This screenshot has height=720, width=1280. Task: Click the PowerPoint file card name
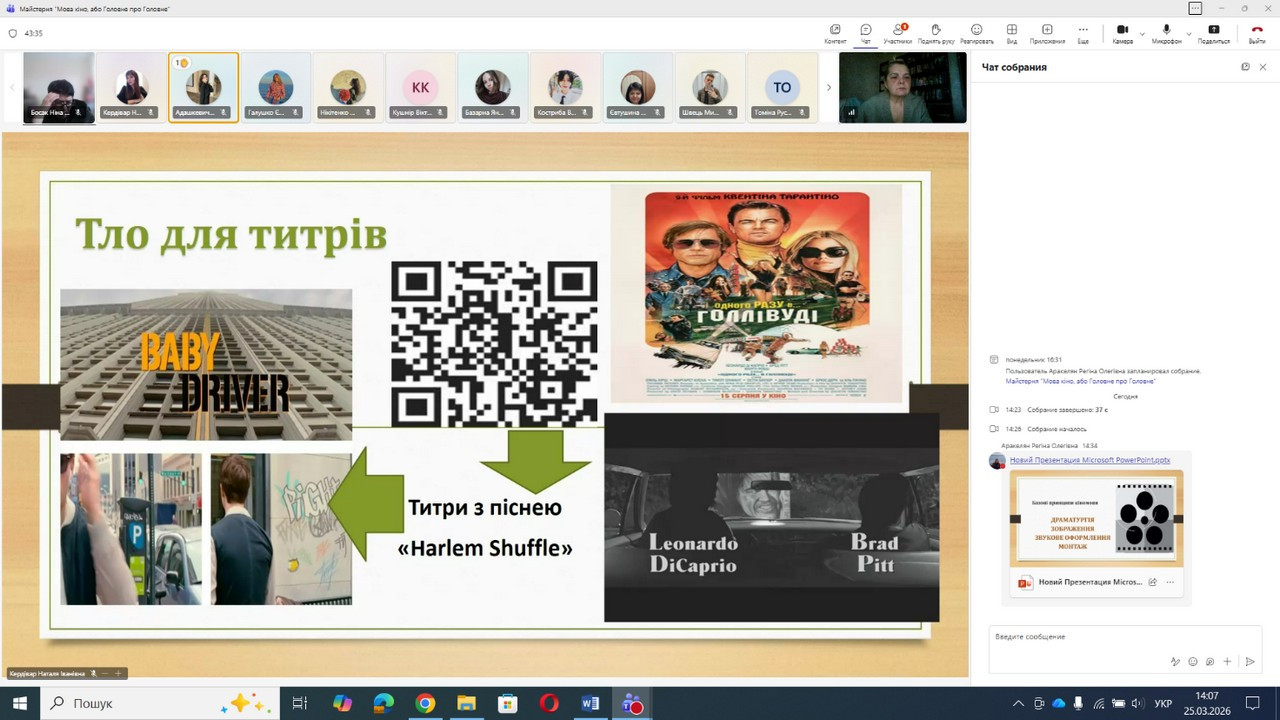coord(1090,582)
